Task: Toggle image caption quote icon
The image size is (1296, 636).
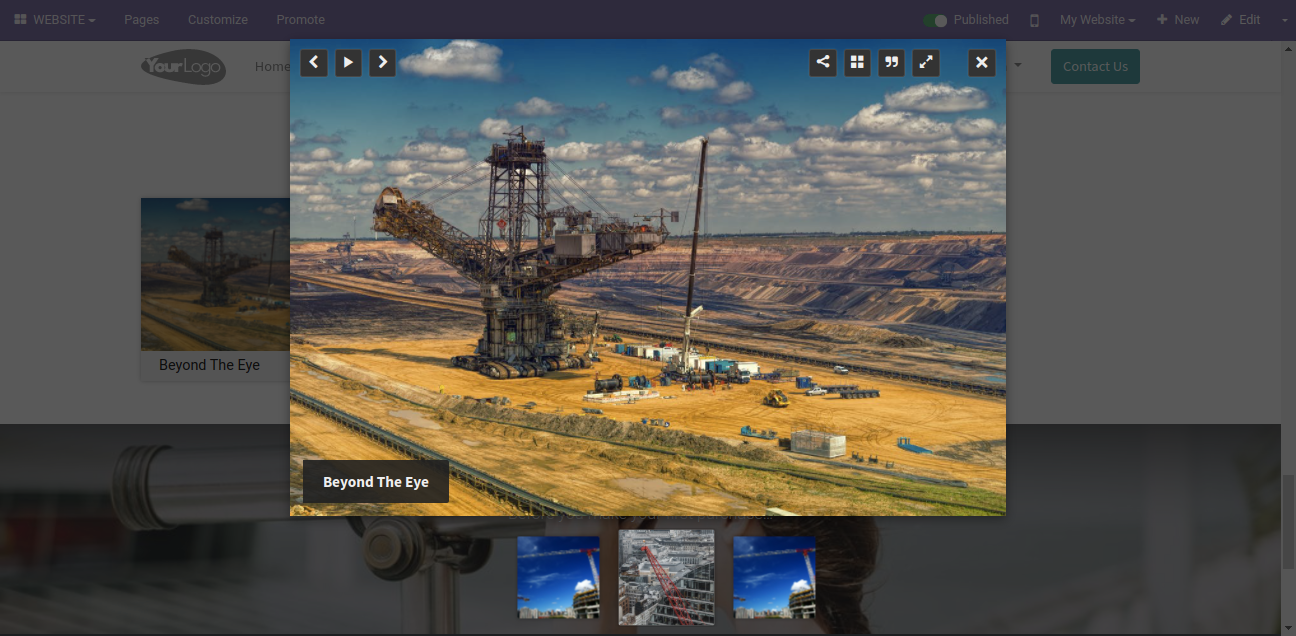Action: [x=891, y=63]
